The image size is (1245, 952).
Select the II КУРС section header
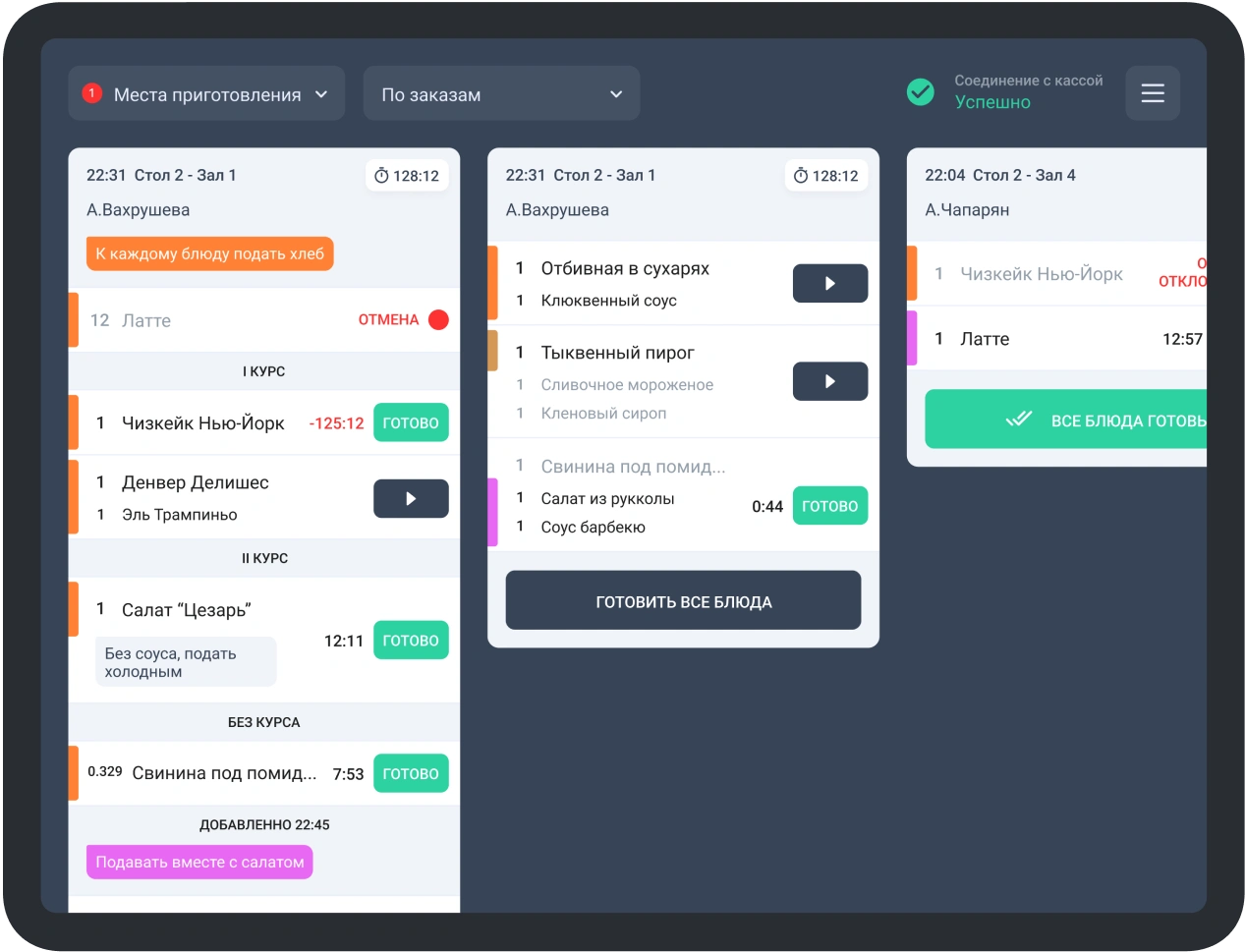point(264,558)
